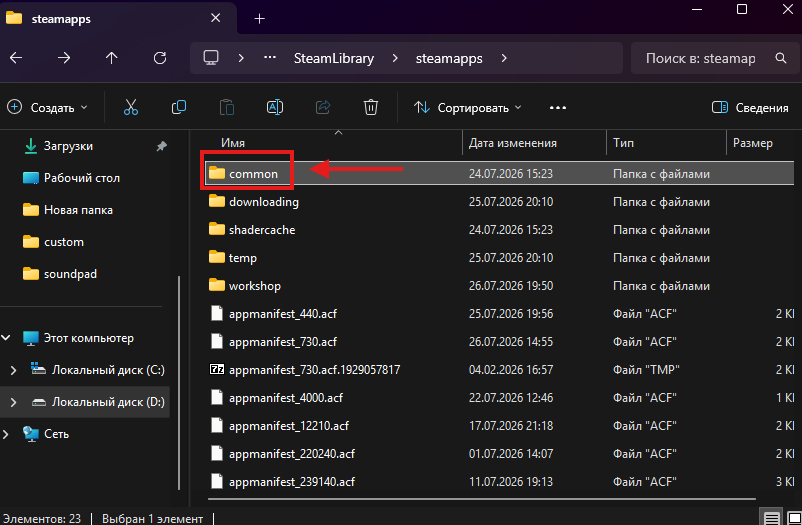
Task: Click the horizontal scrollbar under file list
Action: pyautogui.click(x=481, y=498)
